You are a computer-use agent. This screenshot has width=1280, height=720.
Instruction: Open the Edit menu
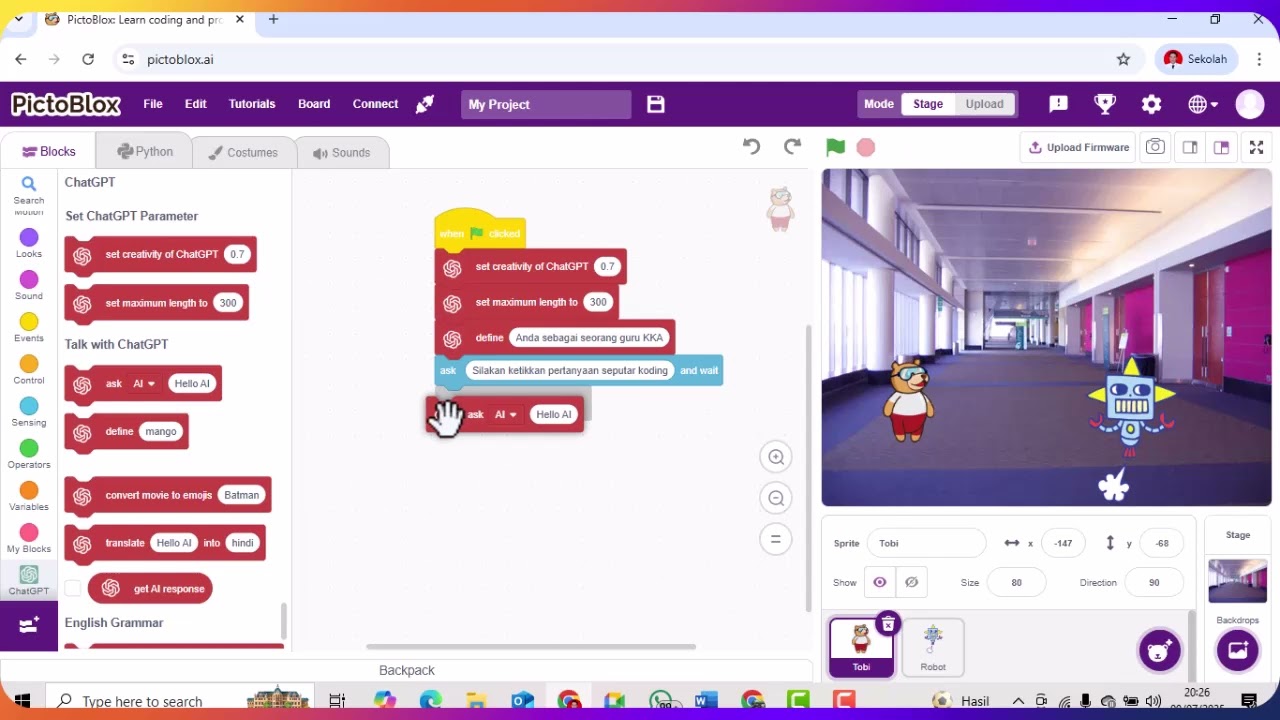196,104
